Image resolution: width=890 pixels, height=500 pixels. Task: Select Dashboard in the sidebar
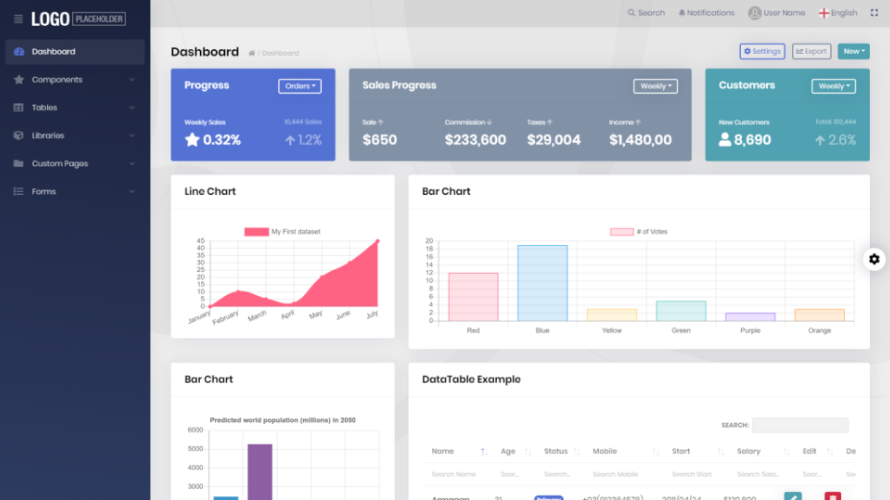coord(74,52)
